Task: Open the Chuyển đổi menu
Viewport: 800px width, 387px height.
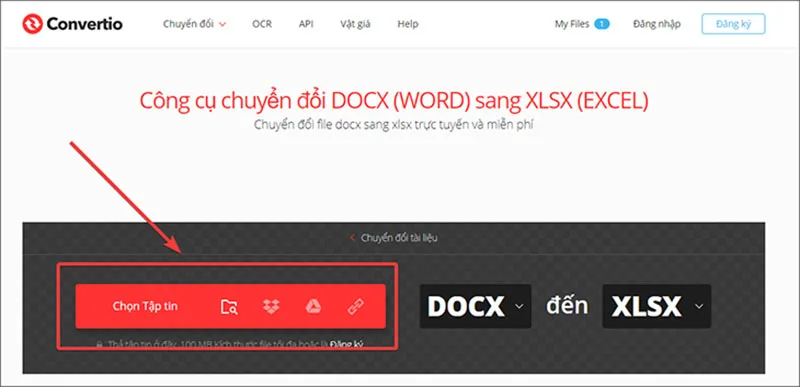Action: click(x=194, y=24)
